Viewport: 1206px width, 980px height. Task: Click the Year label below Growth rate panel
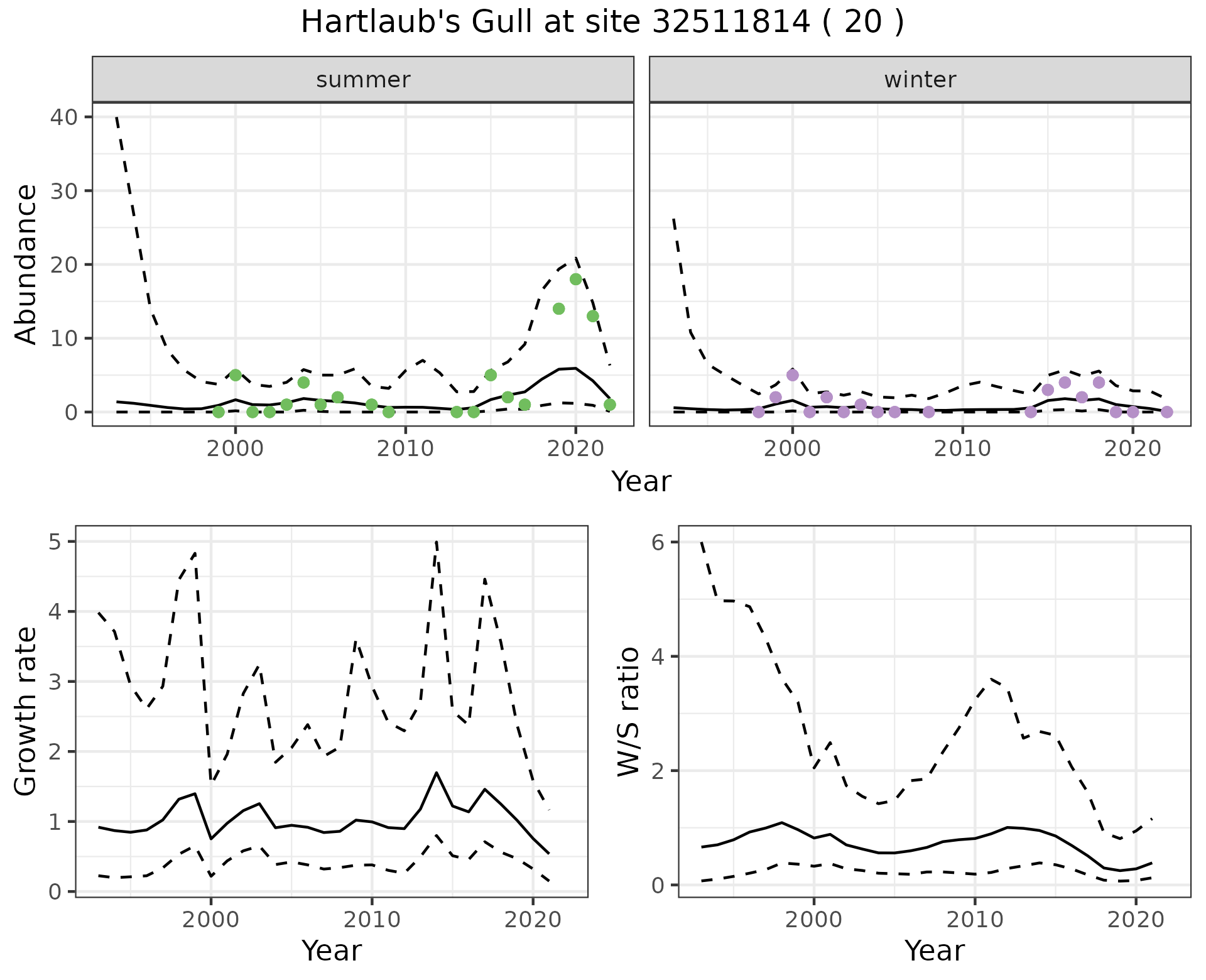point(332,950)
